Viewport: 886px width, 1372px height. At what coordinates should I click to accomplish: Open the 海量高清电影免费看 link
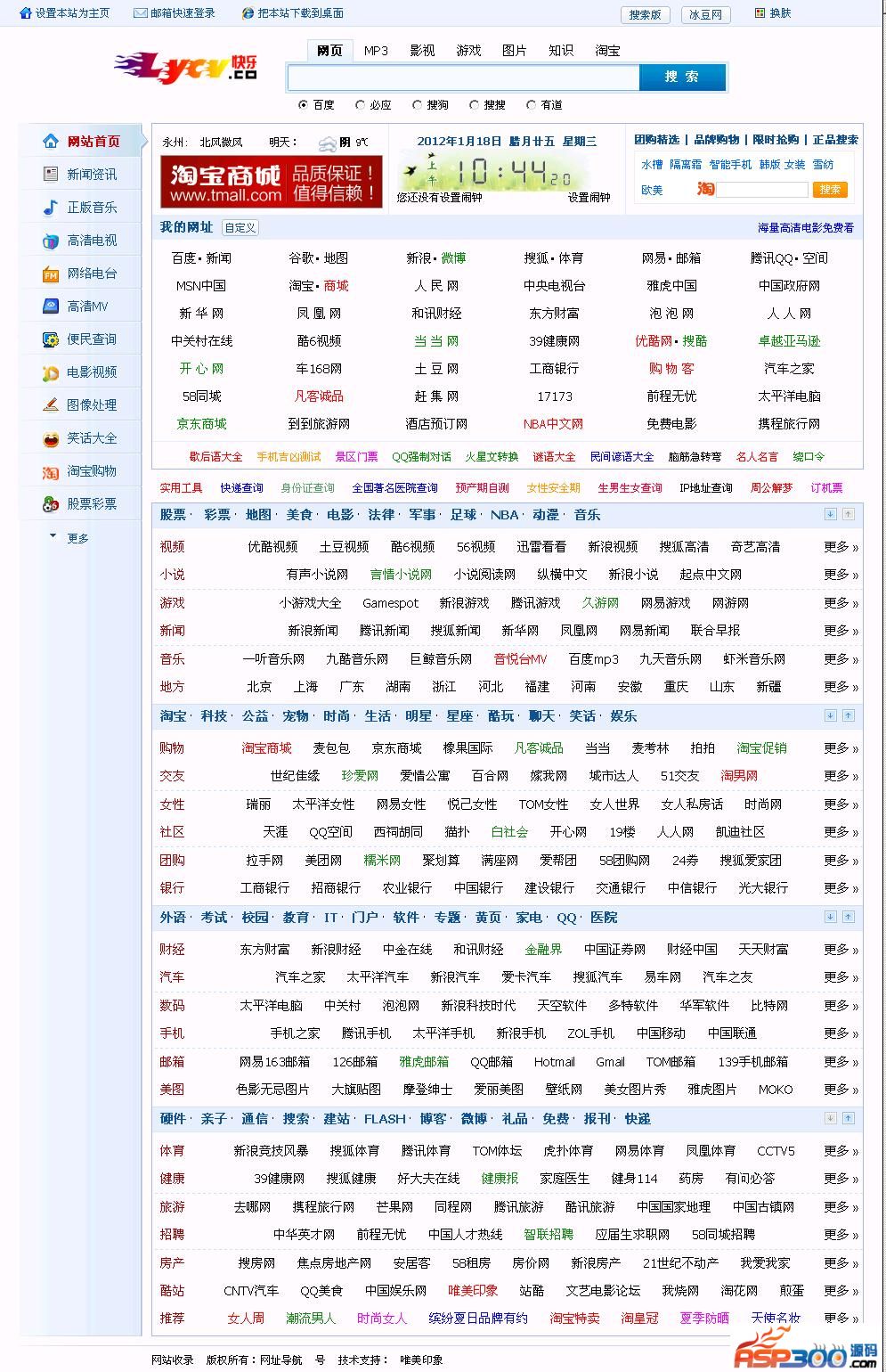coord(806,228)
